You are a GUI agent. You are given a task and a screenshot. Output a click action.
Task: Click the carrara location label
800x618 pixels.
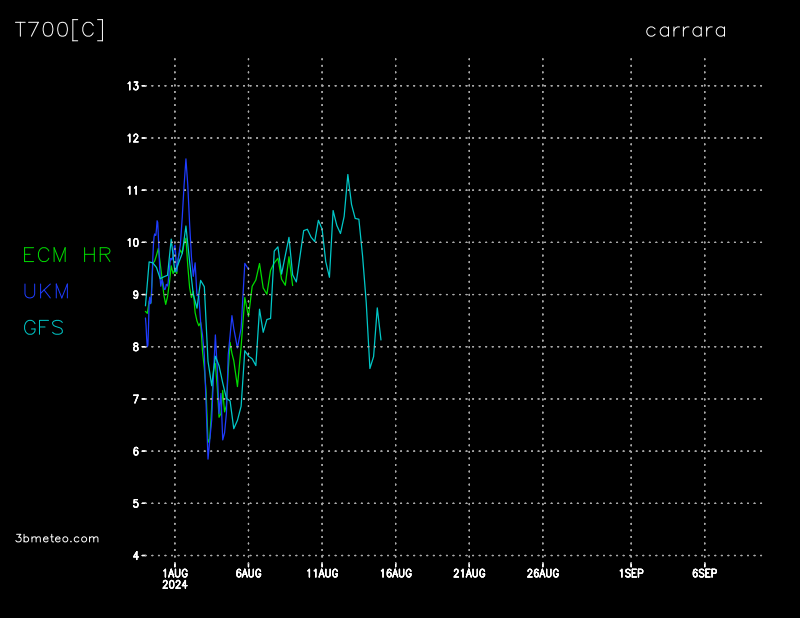[686, 30]
